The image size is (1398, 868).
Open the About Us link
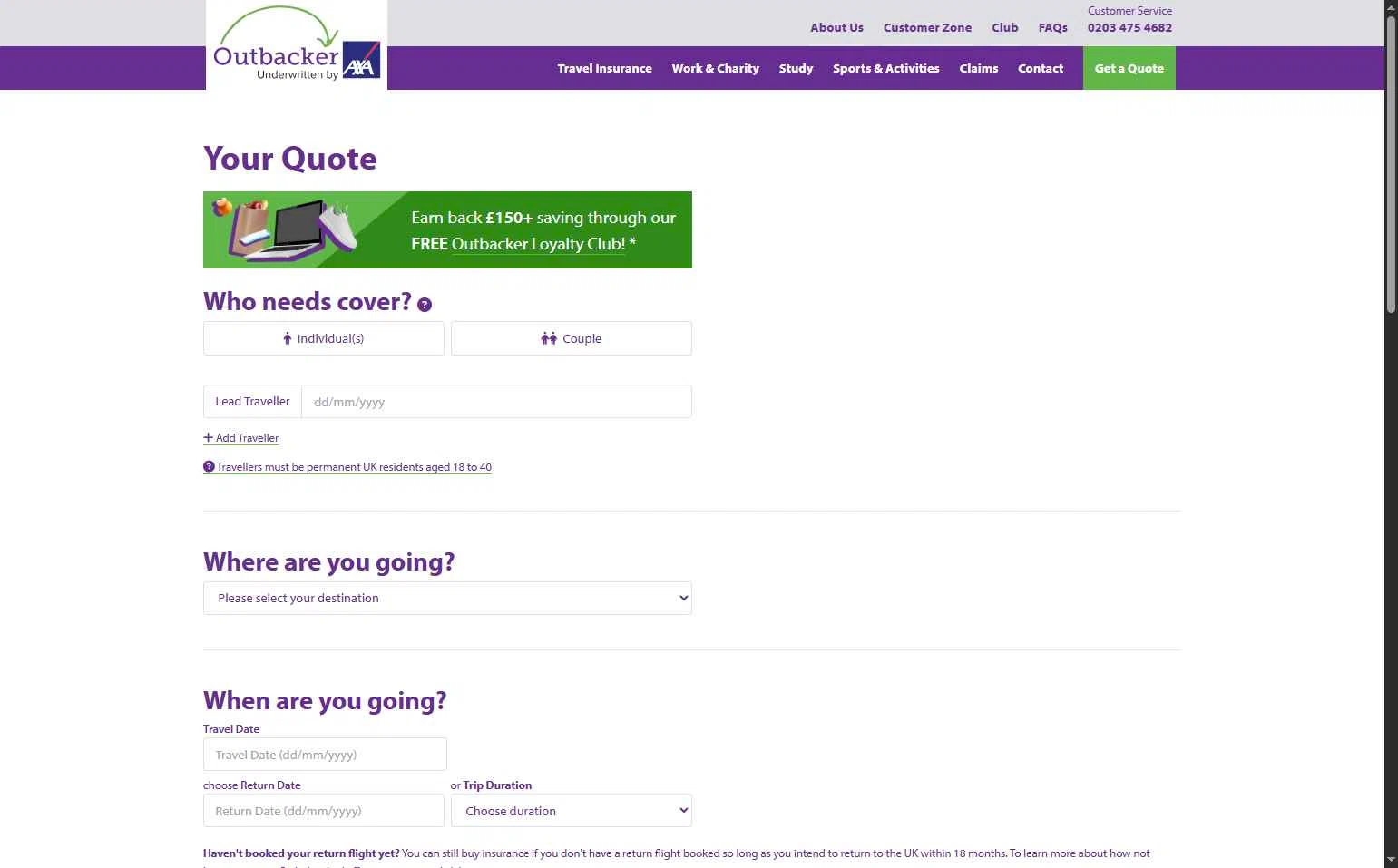836,27
